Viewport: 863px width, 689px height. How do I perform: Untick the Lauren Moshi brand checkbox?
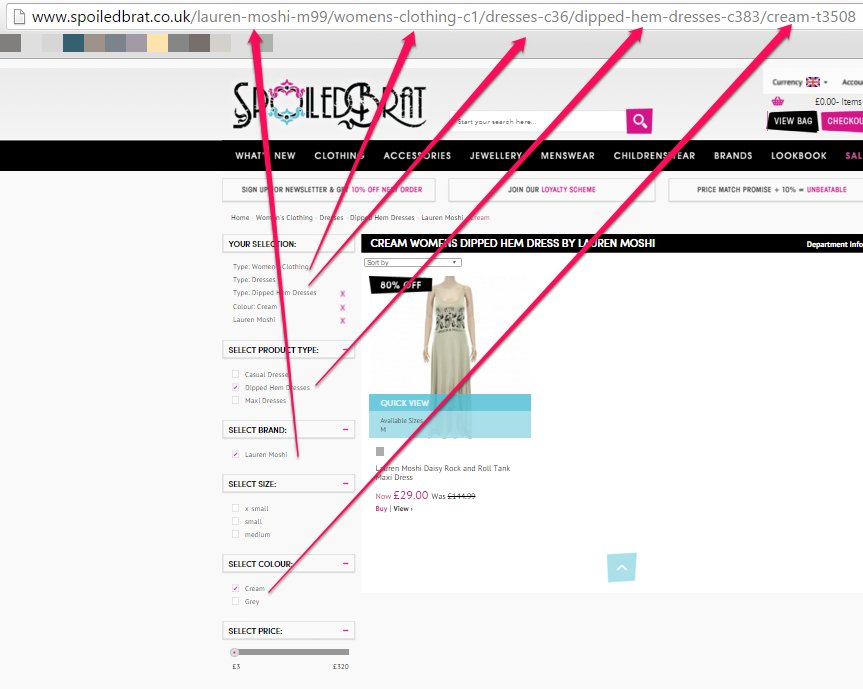[x=236, y=454]
